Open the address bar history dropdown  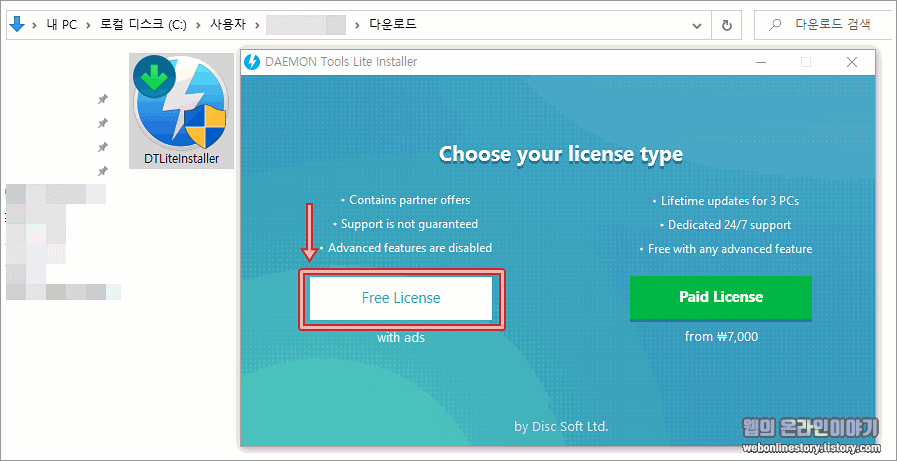coord(697,25)
